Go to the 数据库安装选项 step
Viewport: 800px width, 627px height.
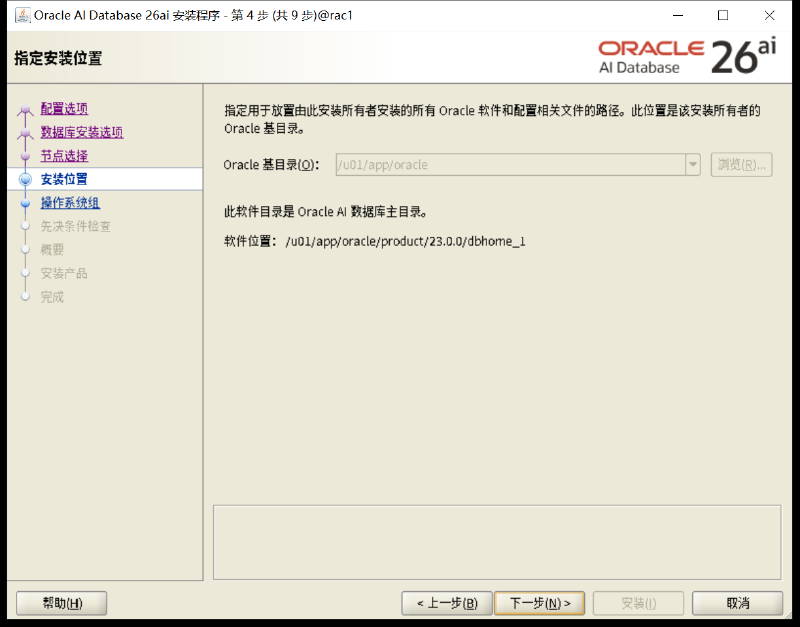[82, 132]
